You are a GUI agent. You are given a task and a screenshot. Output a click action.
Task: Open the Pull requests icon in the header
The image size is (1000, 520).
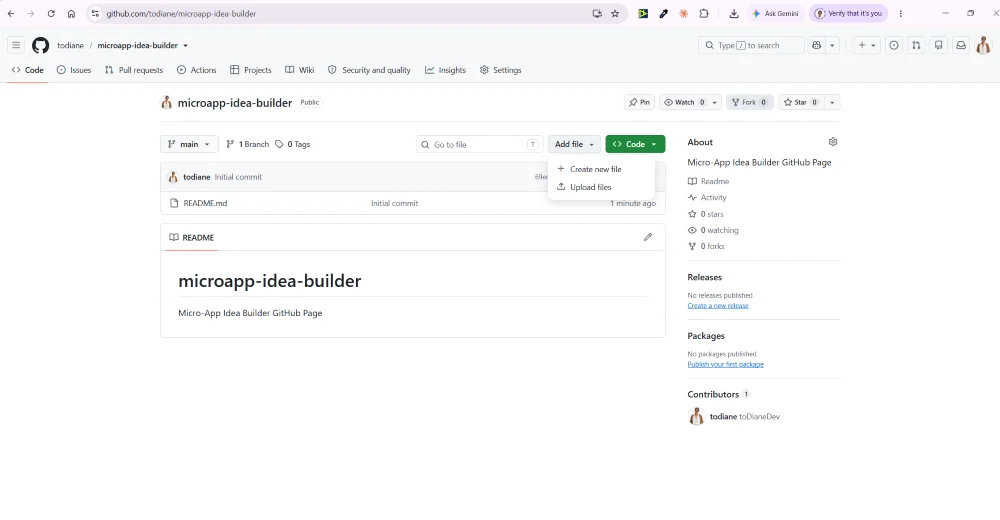point(916,45)
